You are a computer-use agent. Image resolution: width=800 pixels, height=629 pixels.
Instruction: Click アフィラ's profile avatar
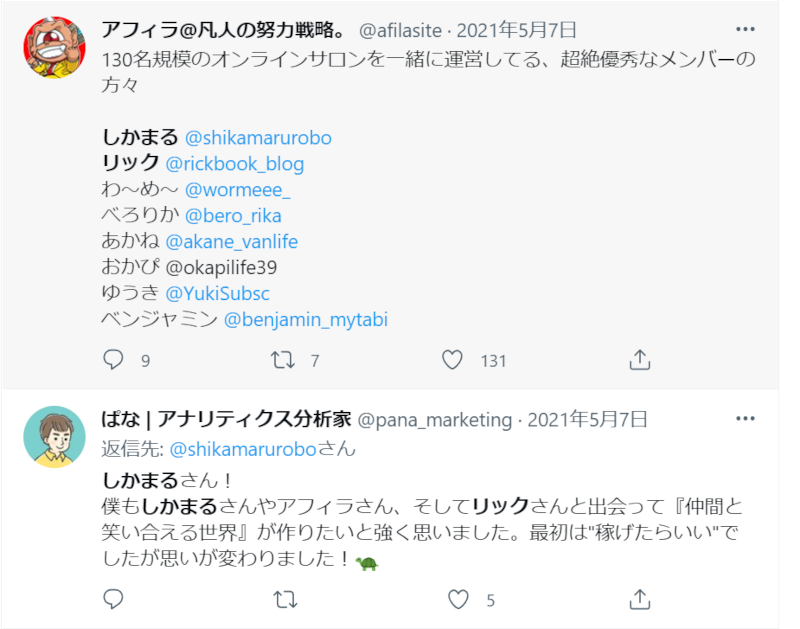pyautogui.click(x=54, y=47)
